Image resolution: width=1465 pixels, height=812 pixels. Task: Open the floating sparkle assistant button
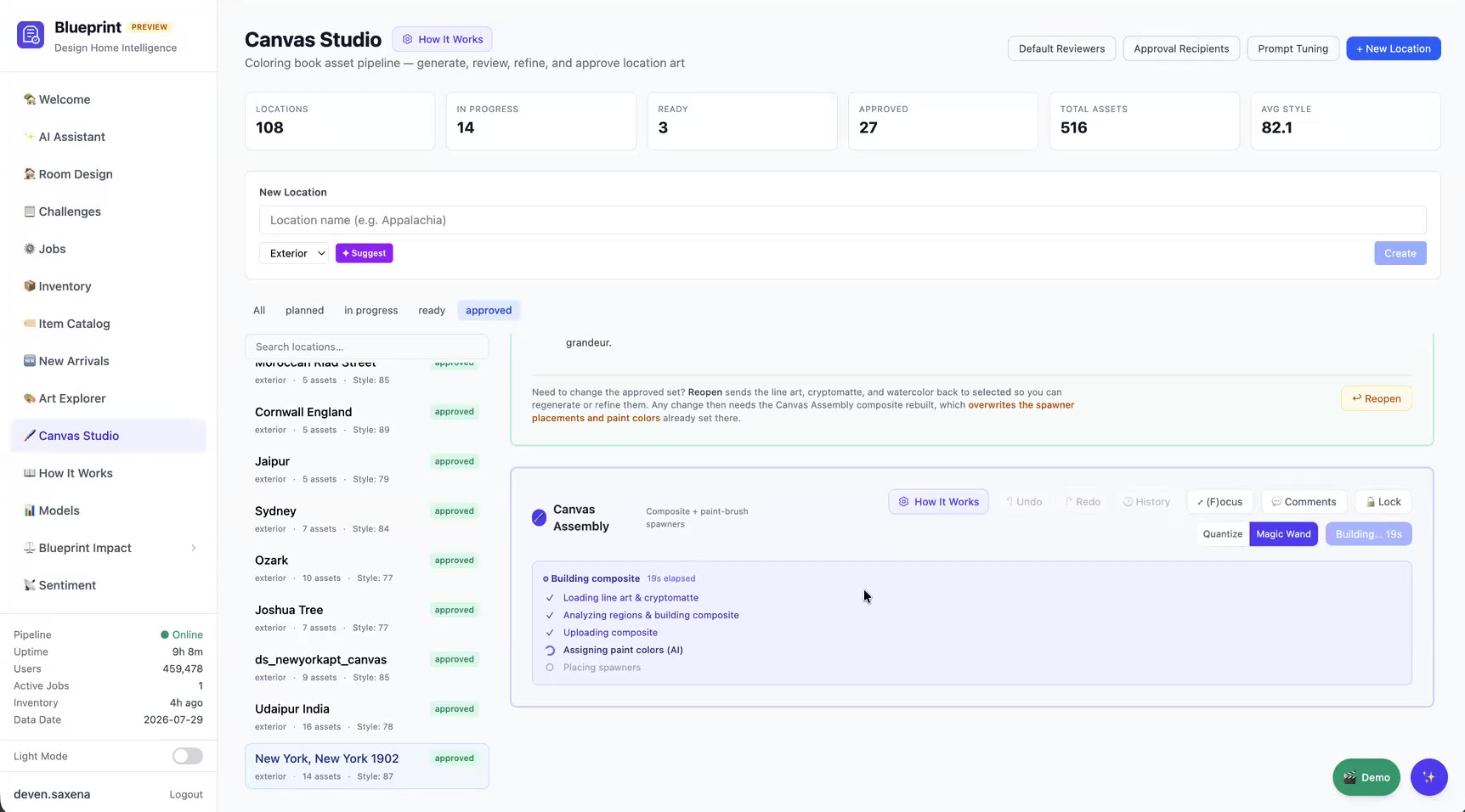1428,777
